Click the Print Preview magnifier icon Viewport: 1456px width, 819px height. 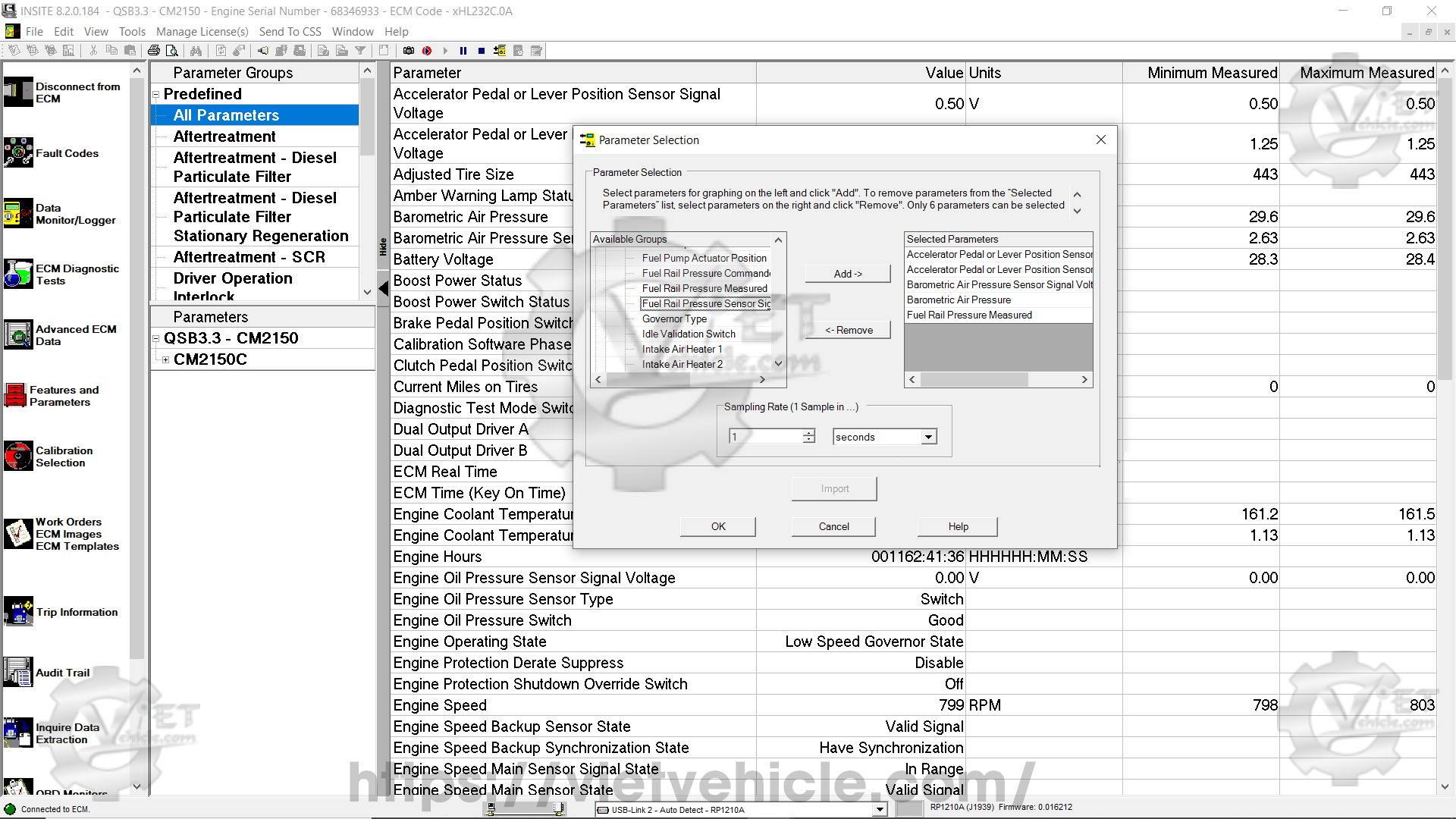(172, 51)
